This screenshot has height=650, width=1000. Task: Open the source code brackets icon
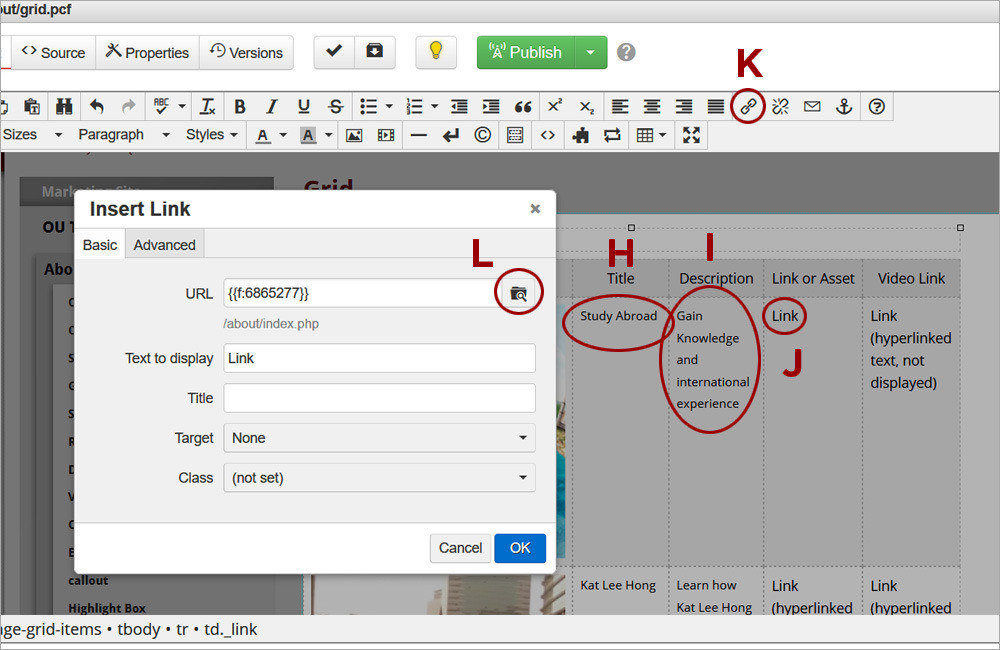point(548,135)
